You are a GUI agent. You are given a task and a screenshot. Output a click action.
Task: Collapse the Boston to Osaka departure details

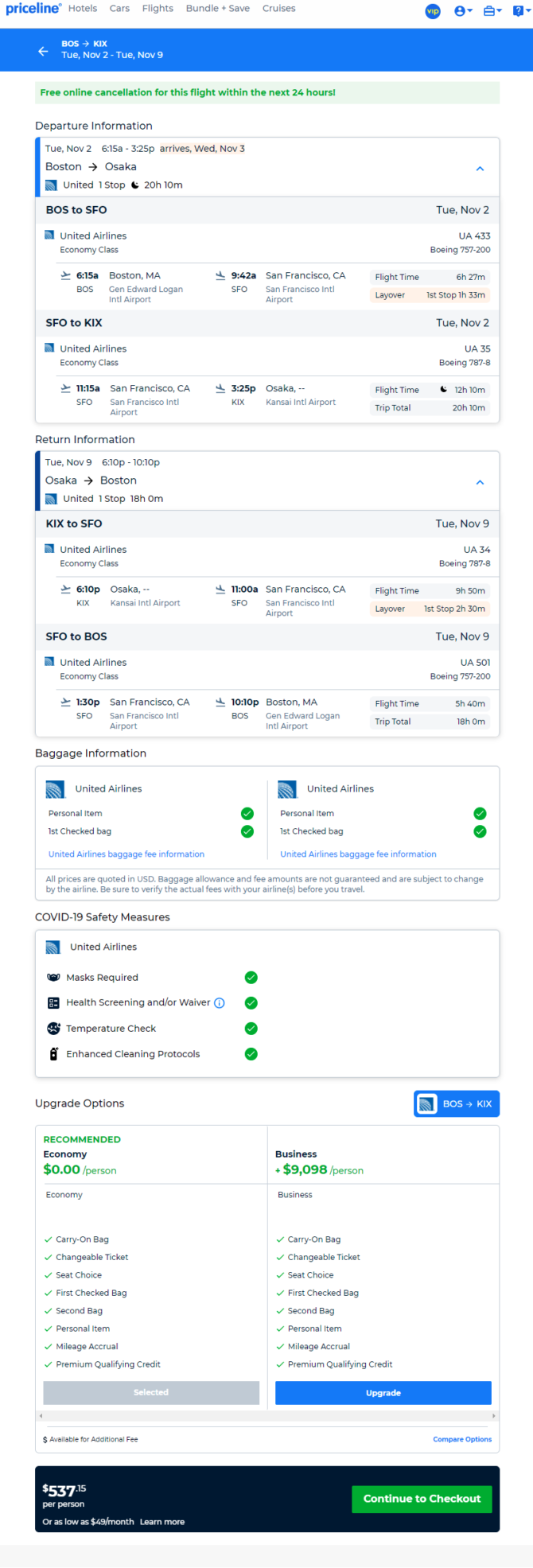click(480, 169)
